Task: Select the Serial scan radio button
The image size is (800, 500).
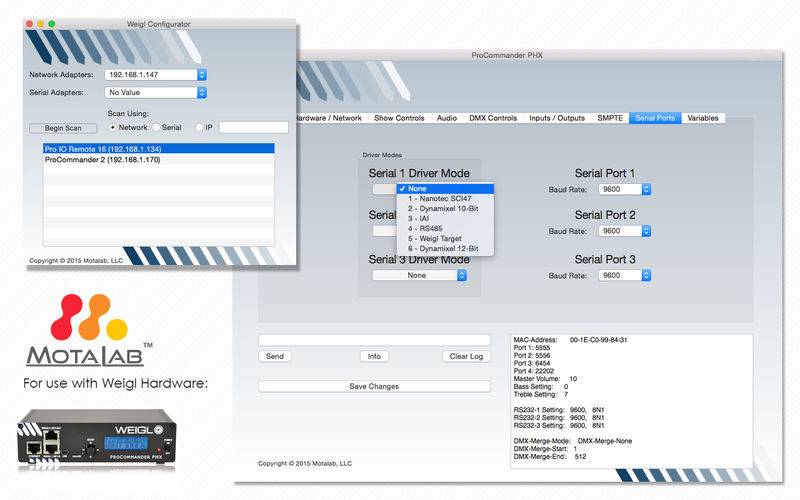Action: [x=156, y=127]
